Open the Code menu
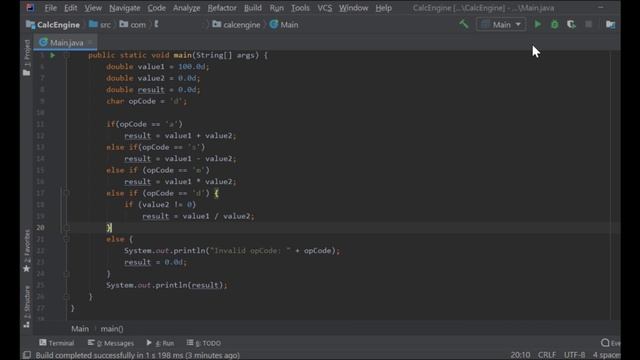The width and height of the screenshot is (640, 360). point(156,8)
